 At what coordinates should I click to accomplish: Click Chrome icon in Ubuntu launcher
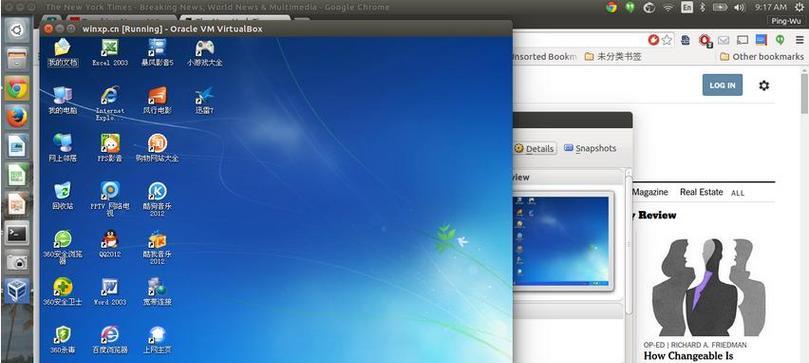click(17, 89)
